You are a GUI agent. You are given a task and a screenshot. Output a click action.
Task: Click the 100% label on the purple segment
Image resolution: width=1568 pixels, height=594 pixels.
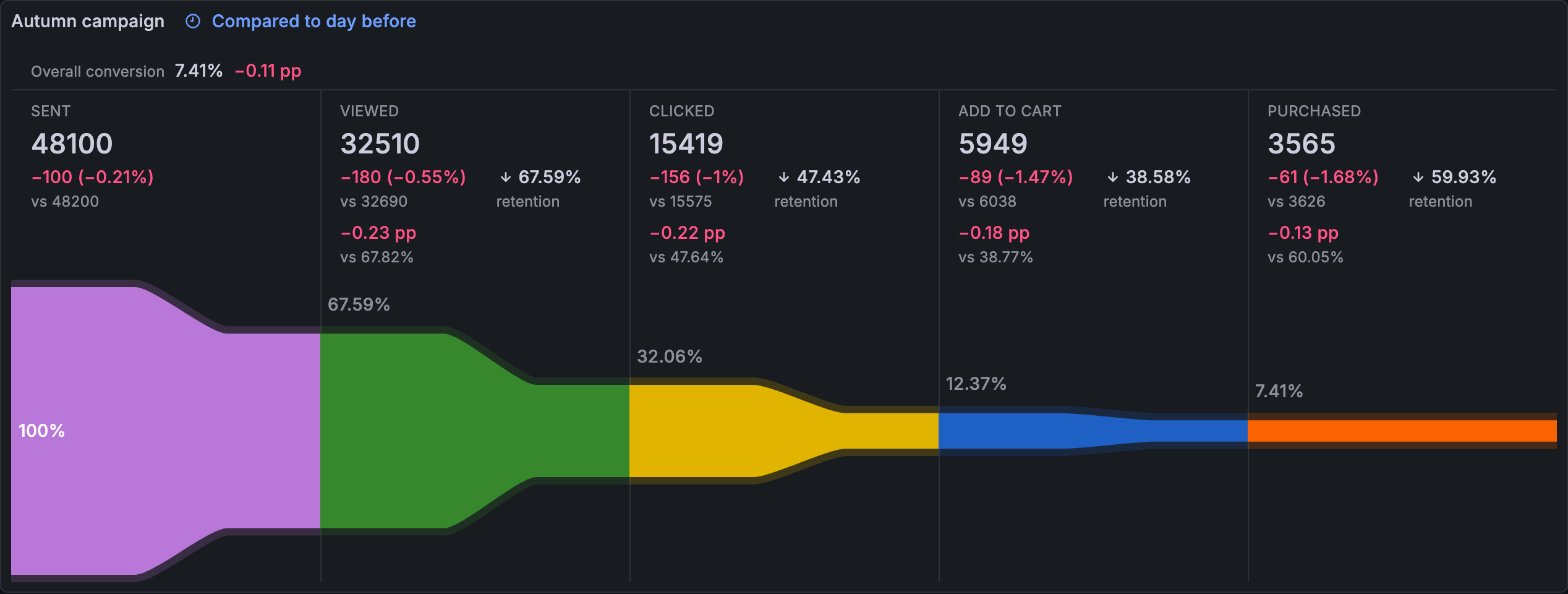click(41, 431)
